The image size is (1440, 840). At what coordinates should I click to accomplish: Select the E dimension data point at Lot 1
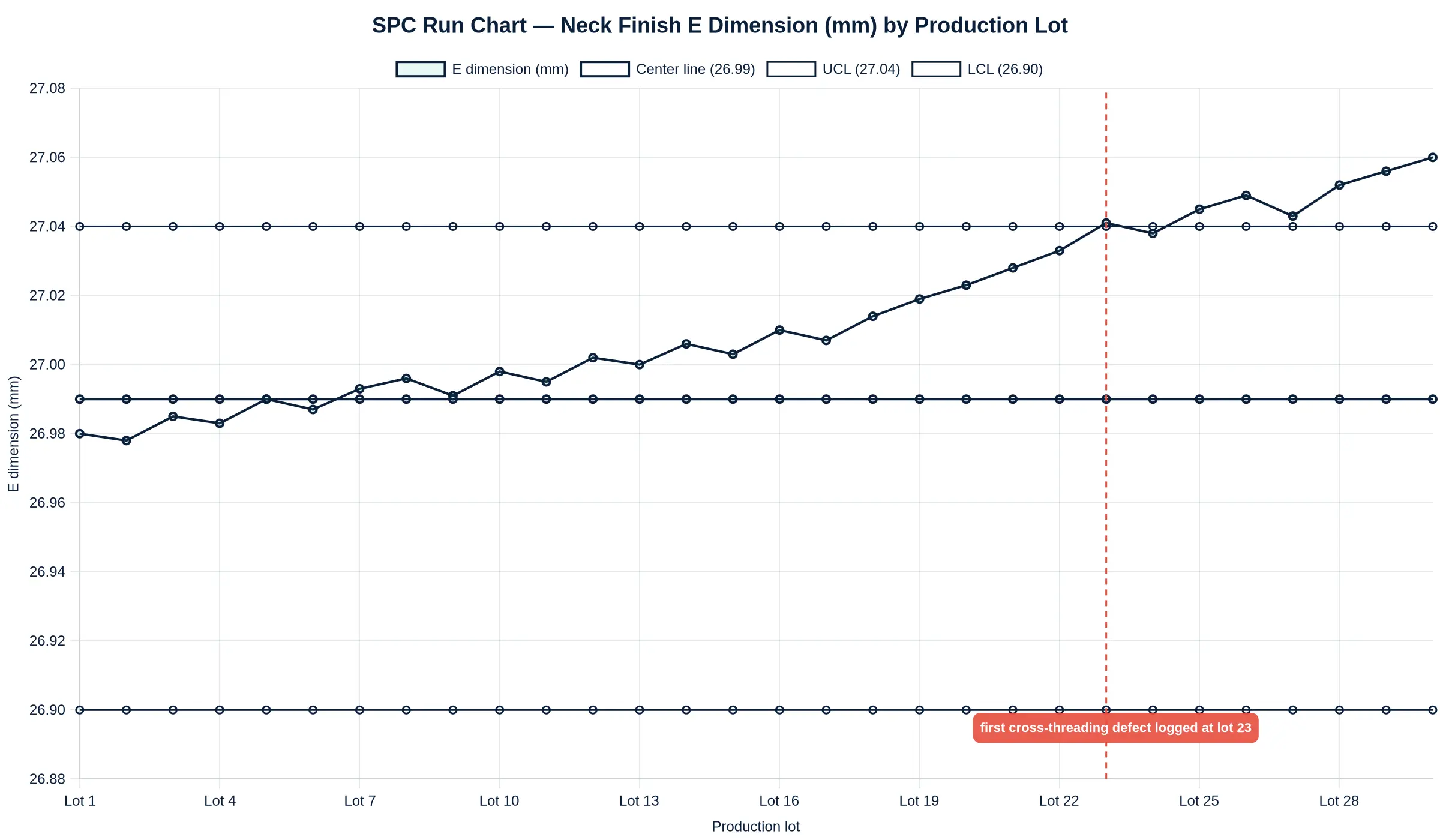point(80,434)
